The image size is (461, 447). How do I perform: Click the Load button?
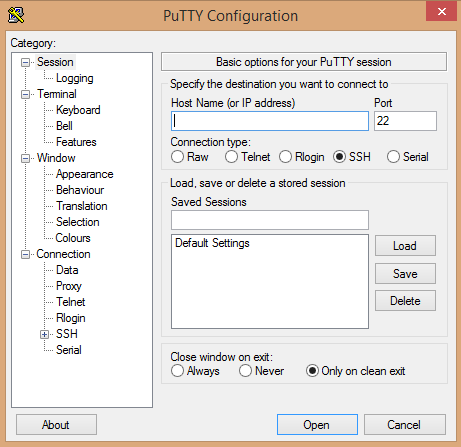(405, 246)
